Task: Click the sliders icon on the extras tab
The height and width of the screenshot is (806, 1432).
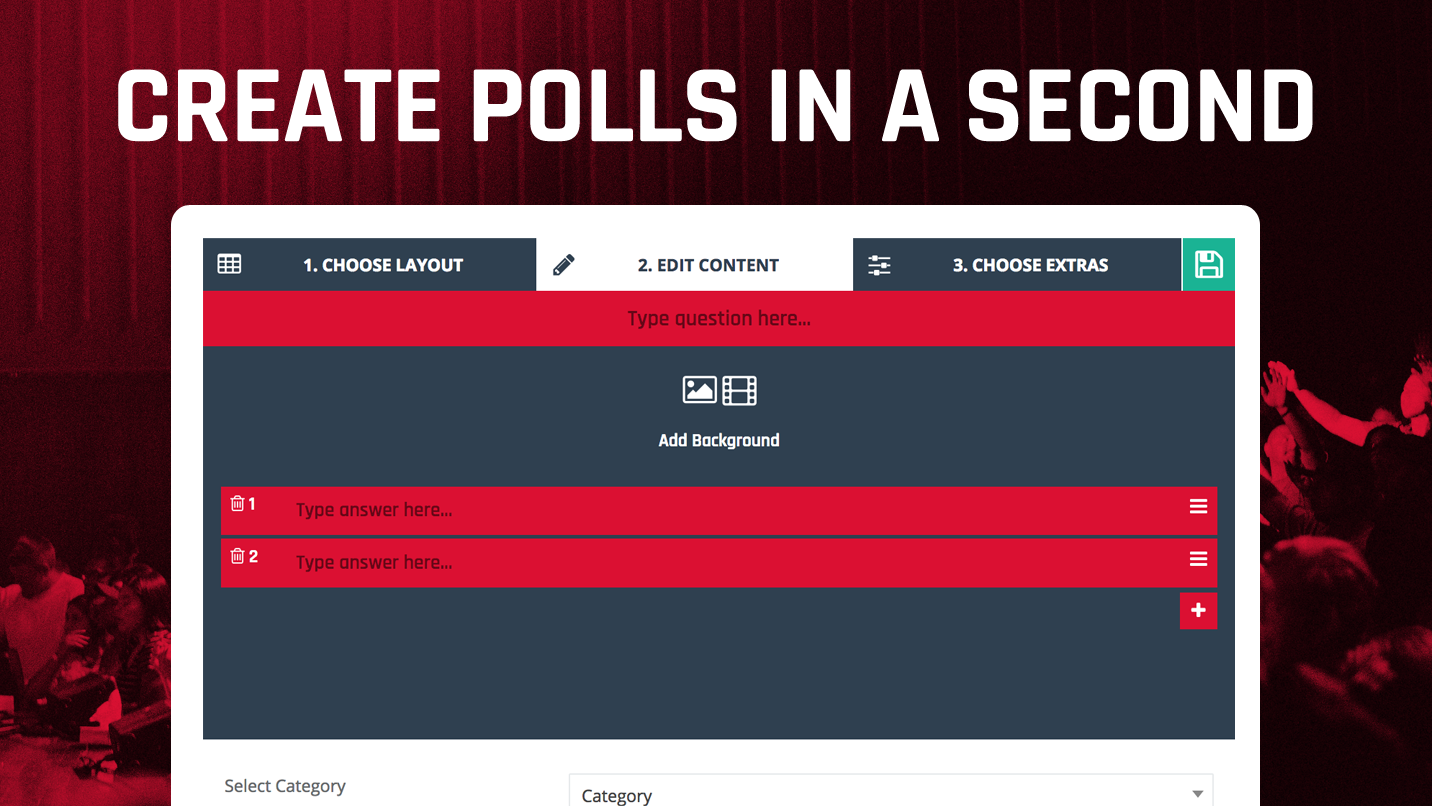Action: click(879, 265)
